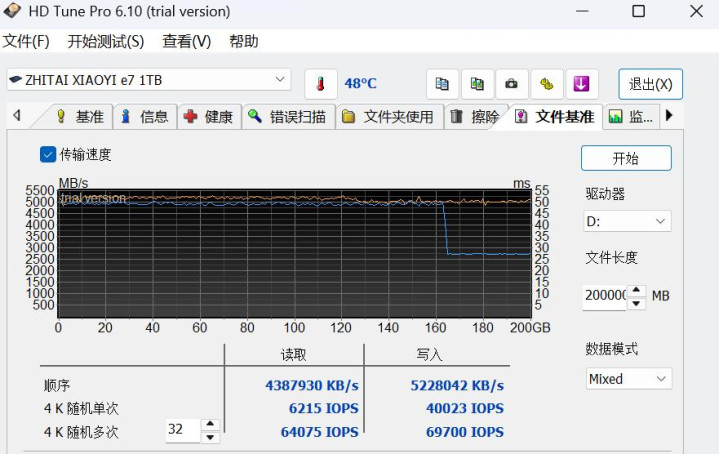This screenshot has height=454, width=719.
Task: Minimize the HD Tune Pro window
Action: click(582, 11)
